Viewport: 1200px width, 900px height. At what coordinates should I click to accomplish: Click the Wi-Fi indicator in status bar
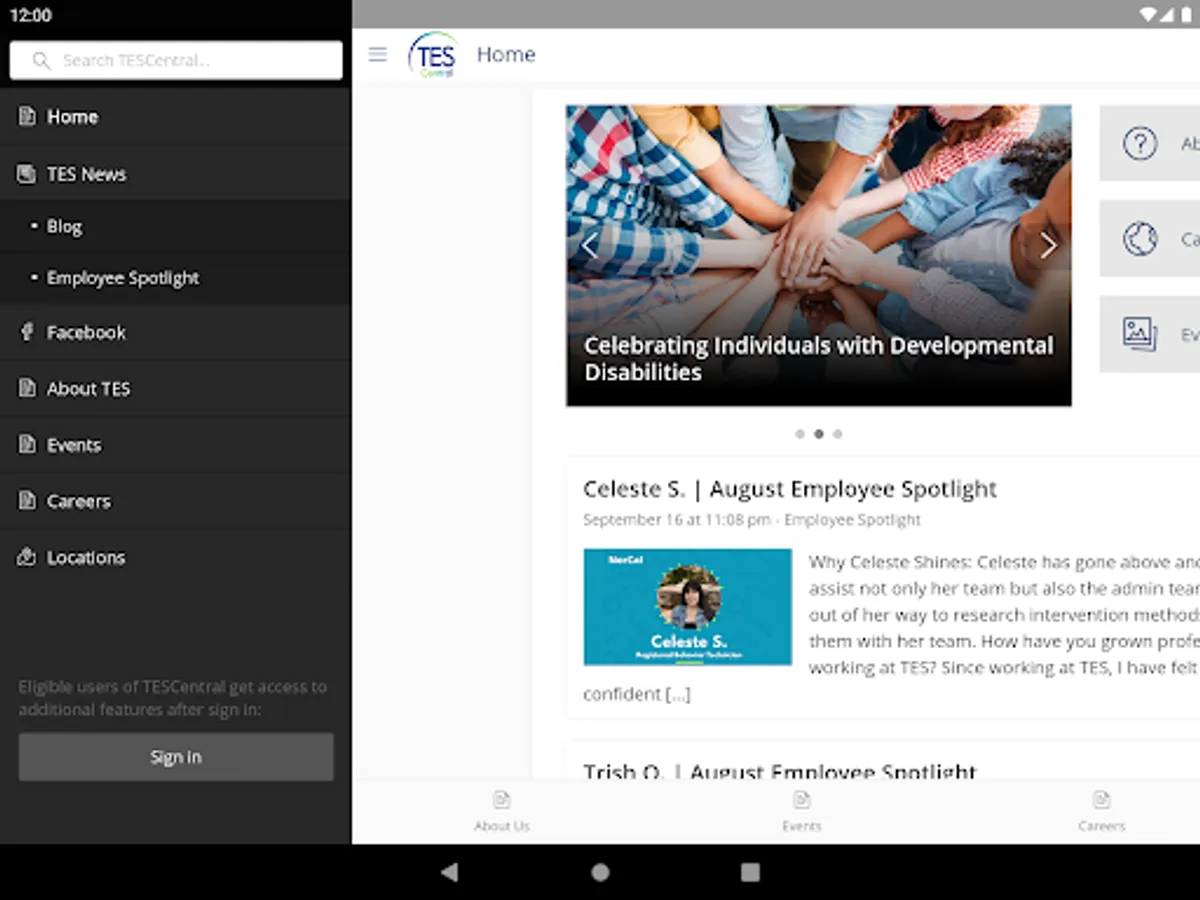pos(1148,15)
